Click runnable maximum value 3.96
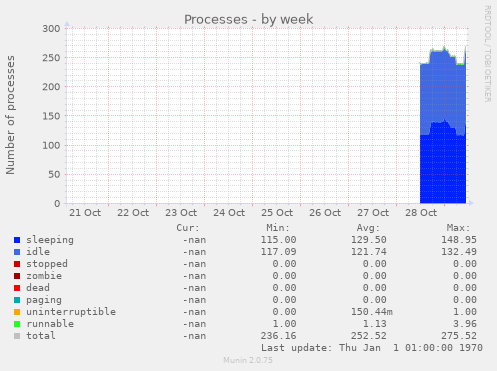This screenshot has height=371, width=497. pyautogui.click(x=465, y=324)
